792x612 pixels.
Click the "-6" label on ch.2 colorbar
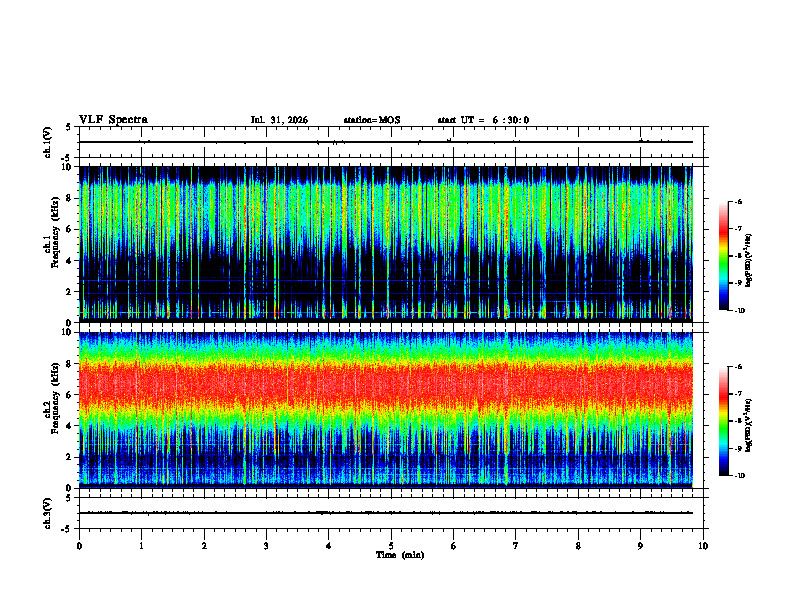click(x=738, y=367)
